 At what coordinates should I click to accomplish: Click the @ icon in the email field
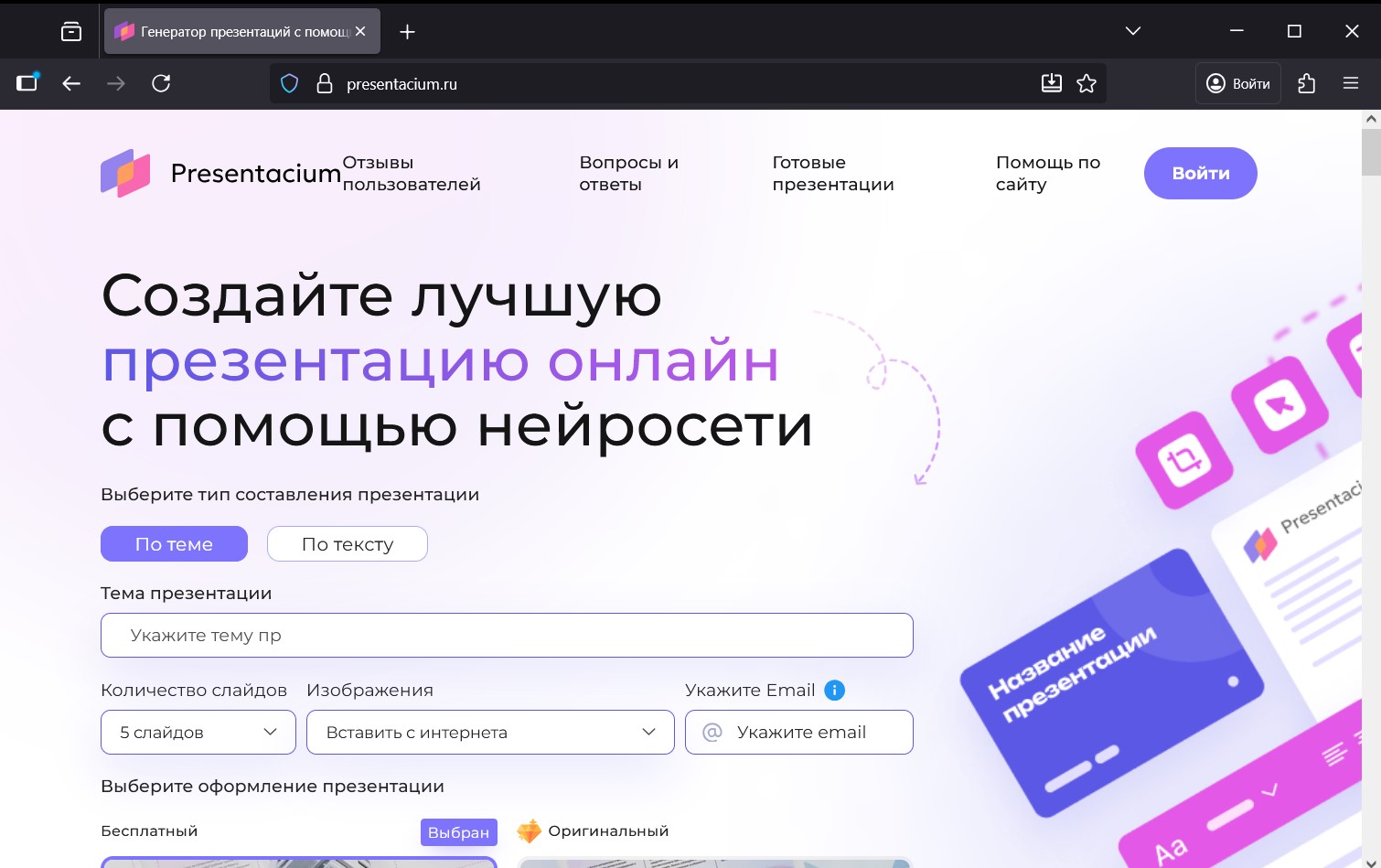pos(713,732)
